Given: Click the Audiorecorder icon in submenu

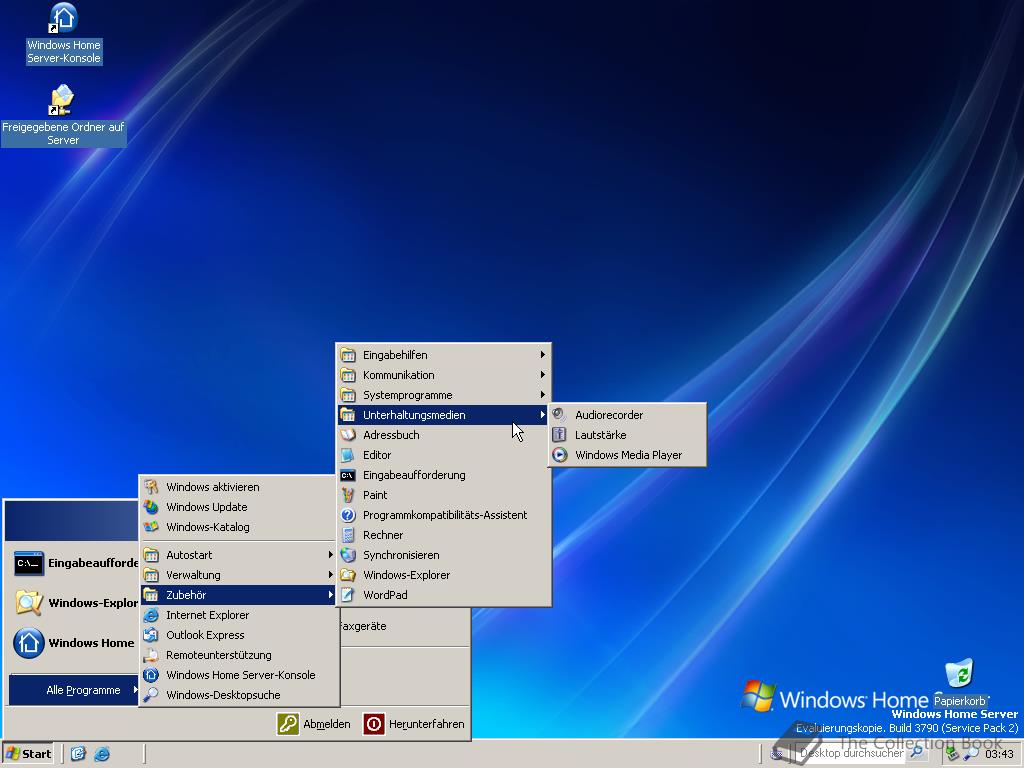Looking at the screenshot, I should [560, 415].
